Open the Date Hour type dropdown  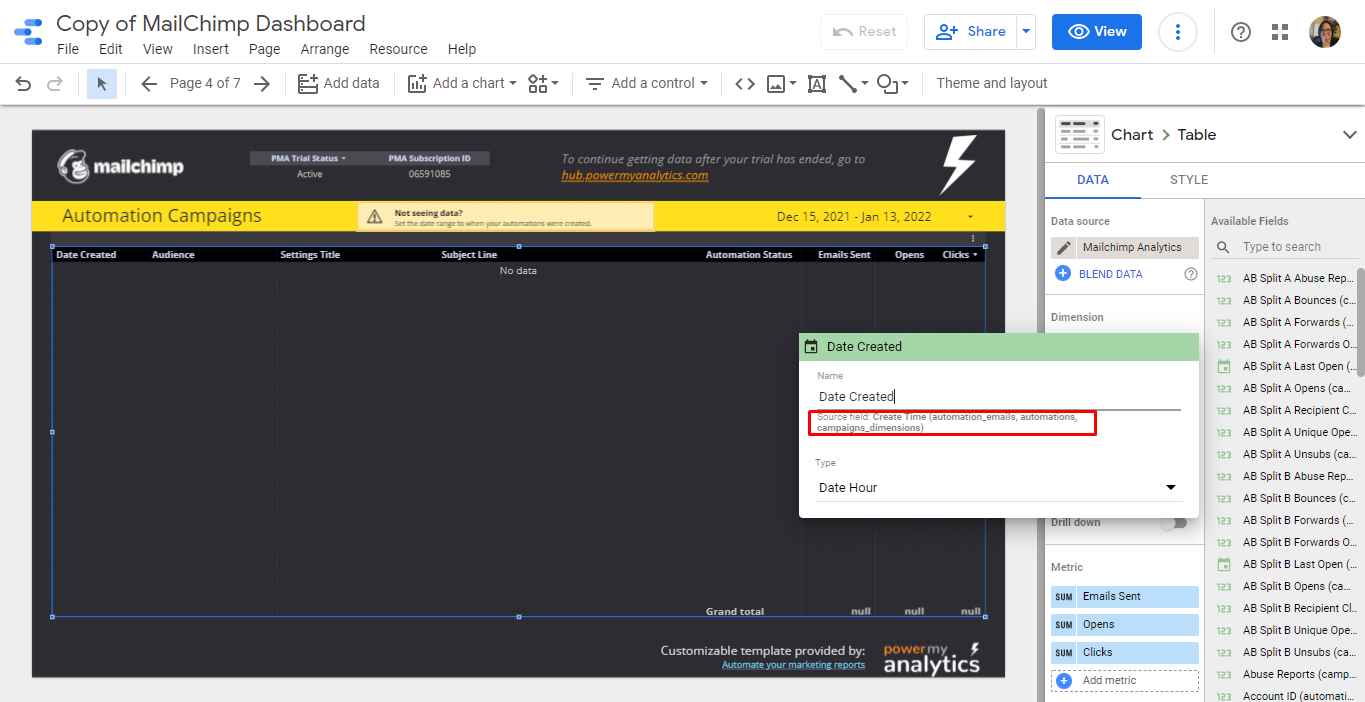1170,487
